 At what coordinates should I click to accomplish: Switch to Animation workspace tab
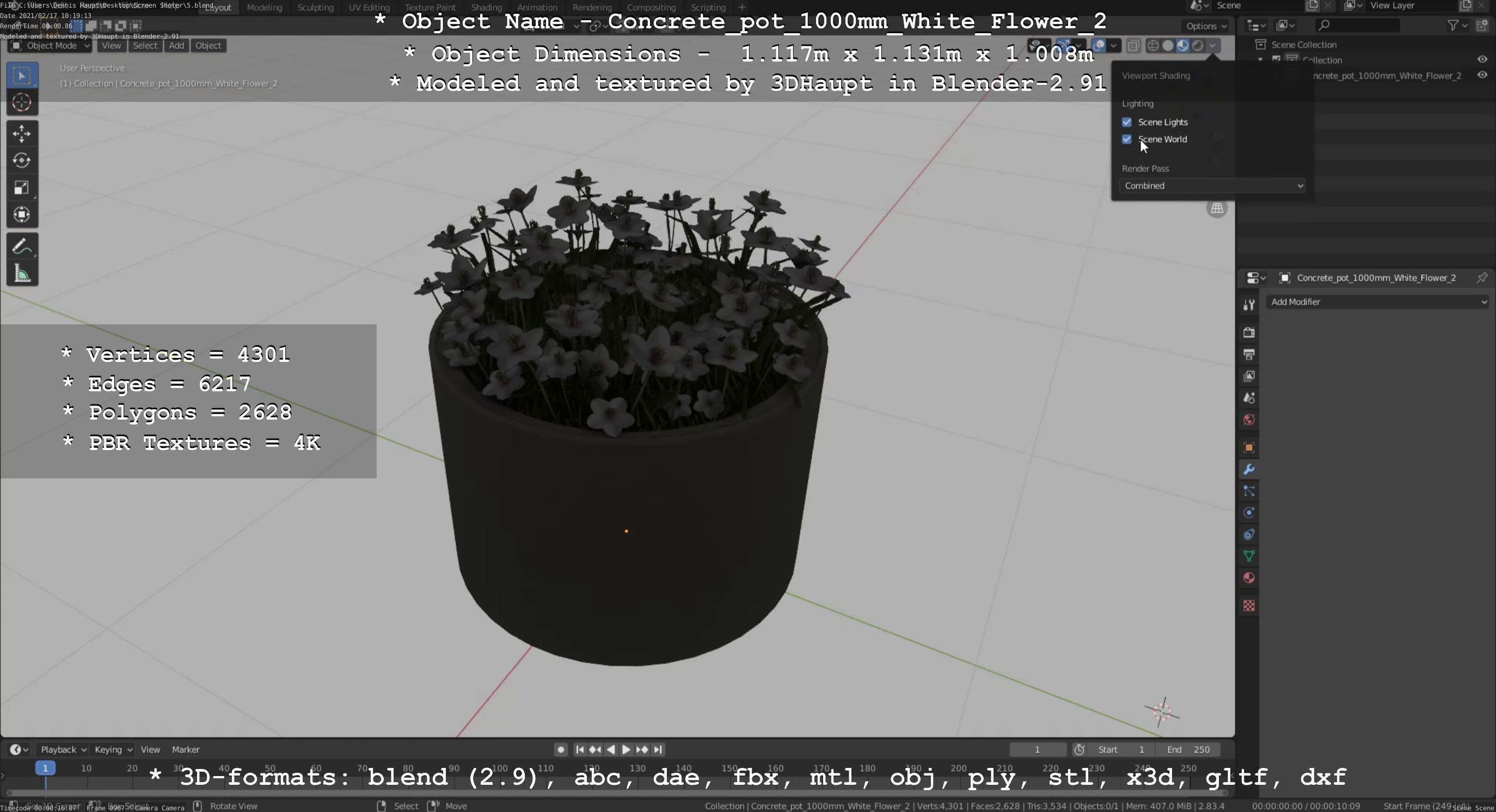click(x=537, y=8)
